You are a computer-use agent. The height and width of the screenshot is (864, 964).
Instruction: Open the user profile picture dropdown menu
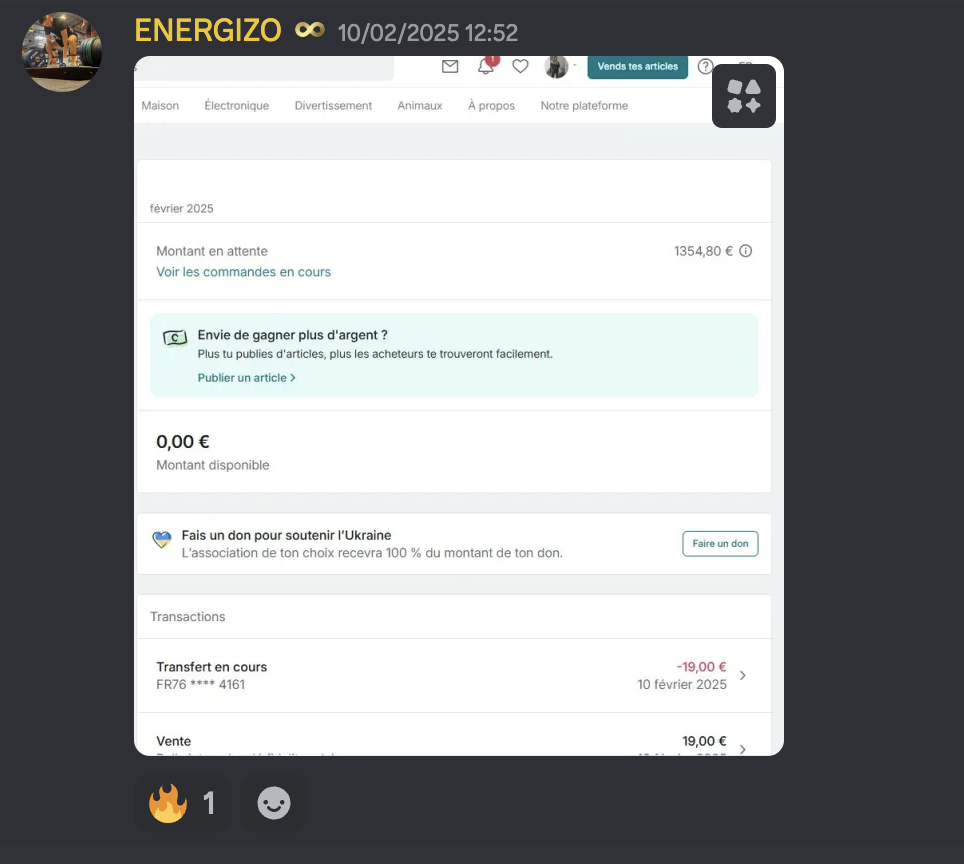[x=558, y=67]
